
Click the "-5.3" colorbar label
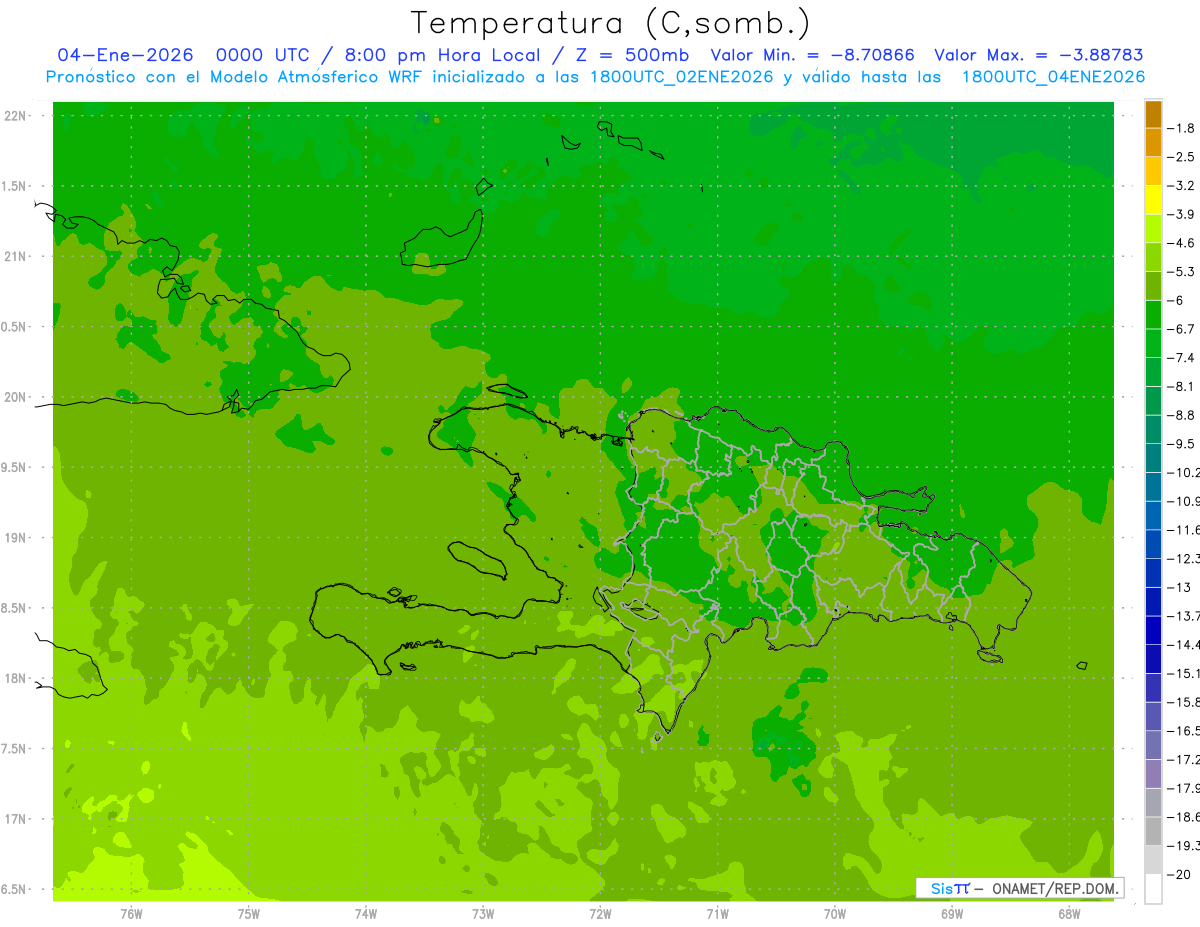point(1182,272)
